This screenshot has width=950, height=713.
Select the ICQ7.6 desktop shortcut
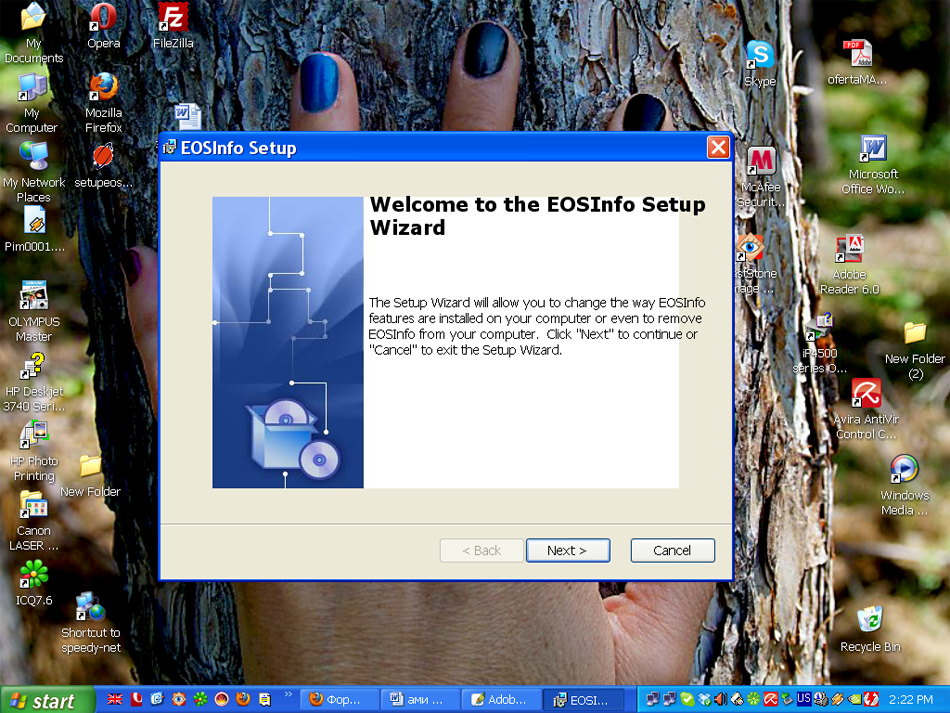pyautogui.click(x=34, y=578)
